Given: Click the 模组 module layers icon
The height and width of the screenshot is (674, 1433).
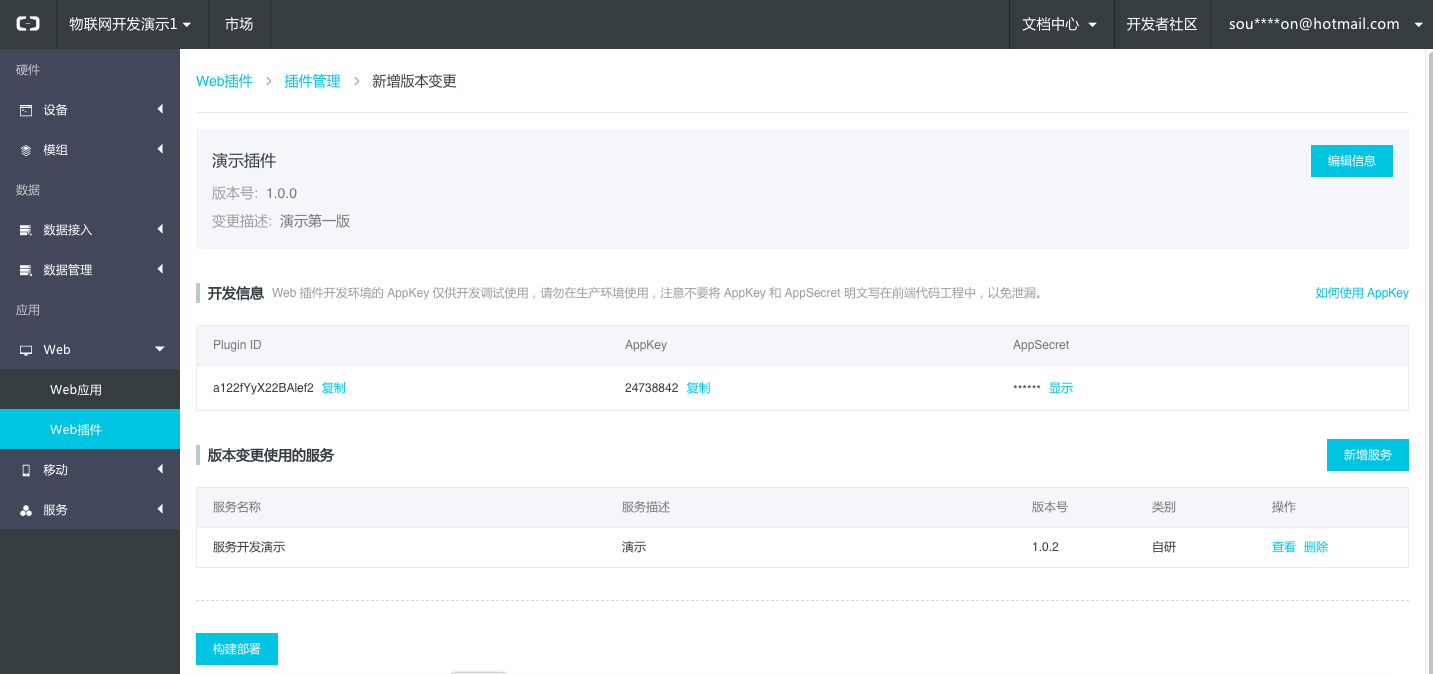Looking at the screenshot, I should [26, 150].
